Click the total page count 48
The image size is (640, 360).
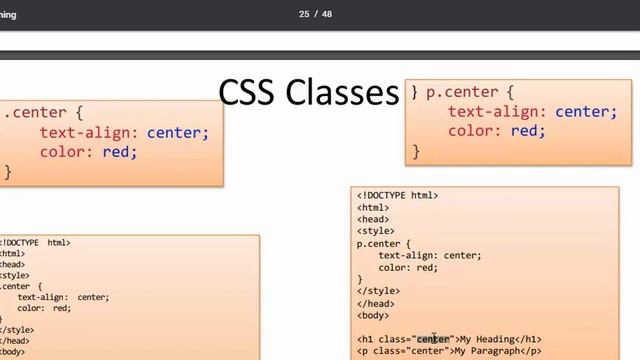pos(327,14)
